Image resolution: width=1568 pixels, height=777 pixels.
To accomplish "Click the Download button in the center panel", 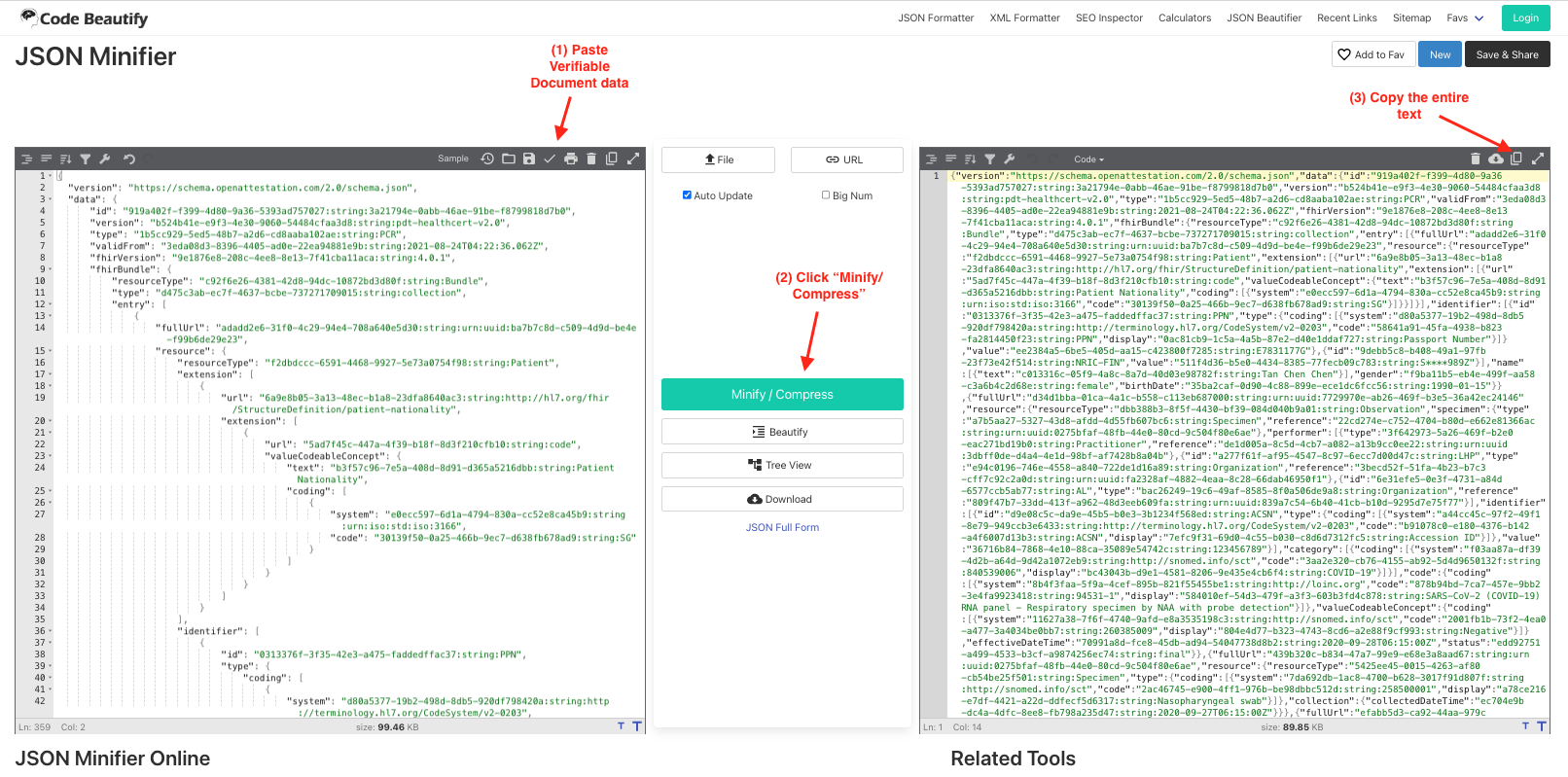I will [782, 499].
